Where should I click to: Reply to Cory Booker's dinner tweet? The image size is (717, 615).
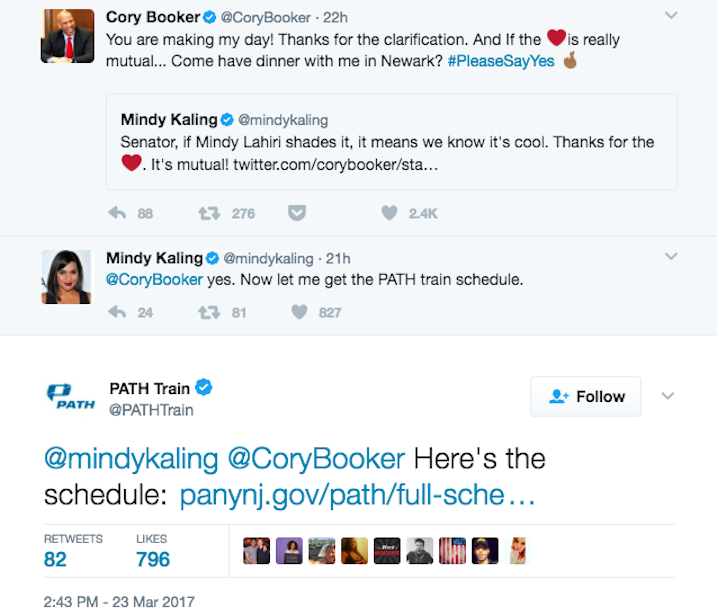point(117,213)
